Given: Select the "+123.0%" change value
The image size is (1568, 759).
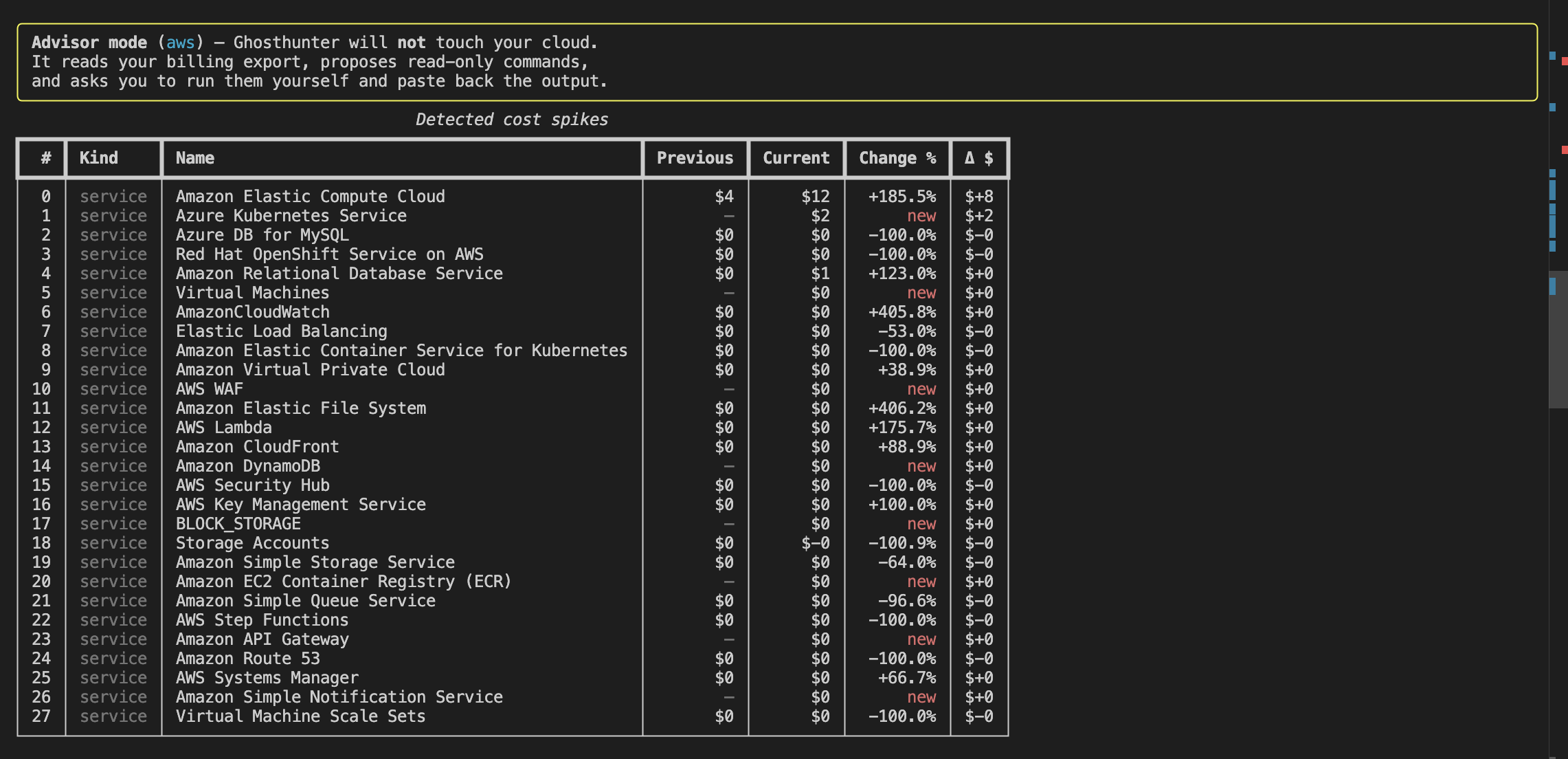Looking at the screenshot, I should (902, 274).
